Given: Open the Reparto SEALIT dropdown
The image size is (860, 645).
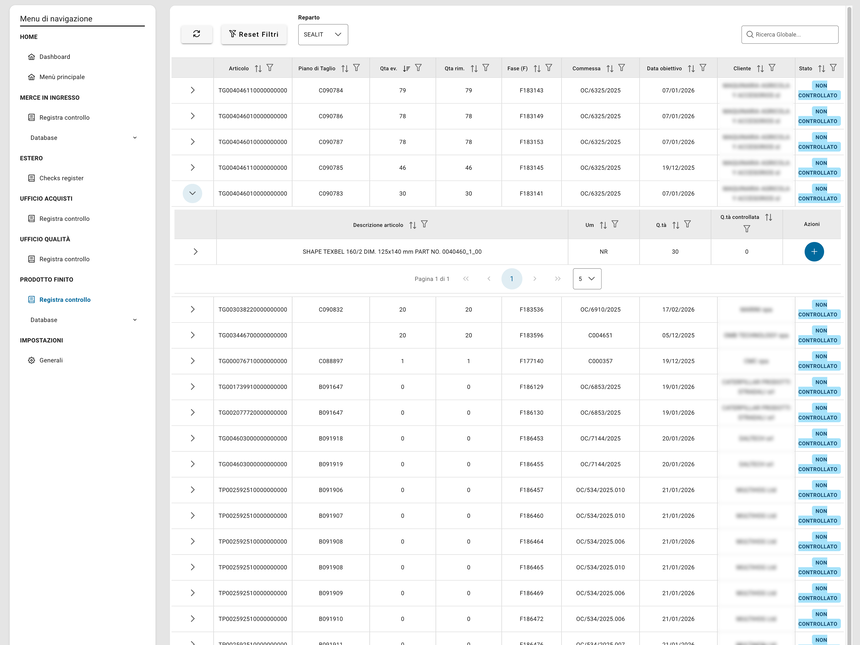Looking at the screenshot, I should (323, 35).
